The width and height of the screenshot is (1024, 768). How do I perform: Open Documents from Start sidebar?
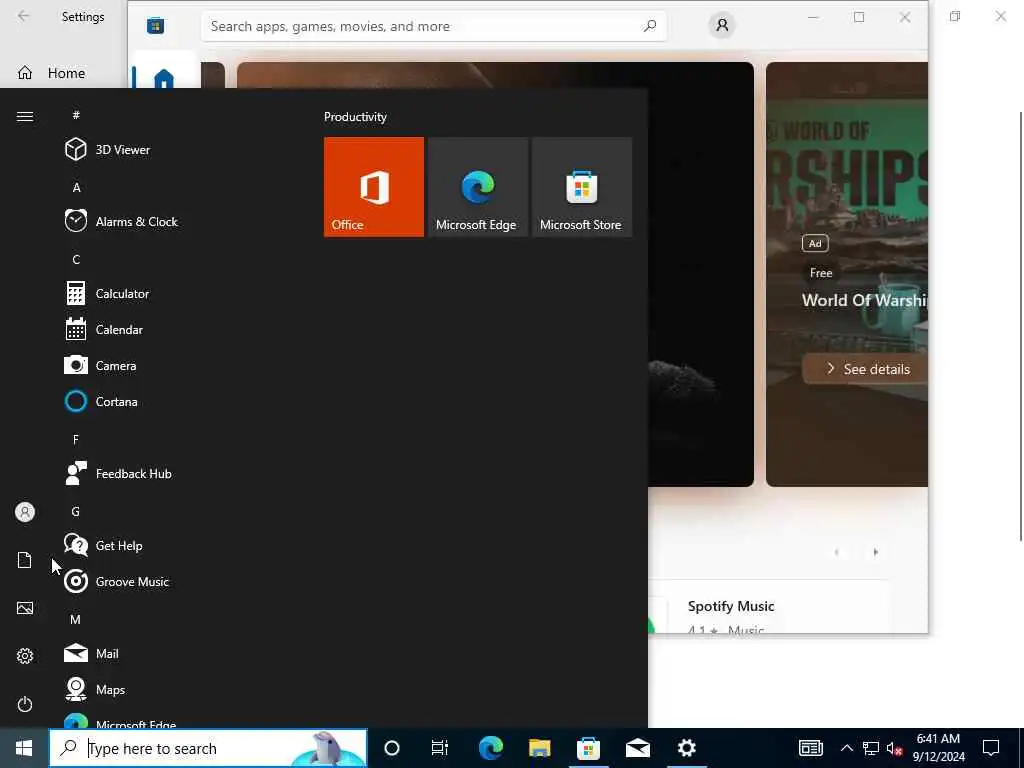tap(25, 560)
